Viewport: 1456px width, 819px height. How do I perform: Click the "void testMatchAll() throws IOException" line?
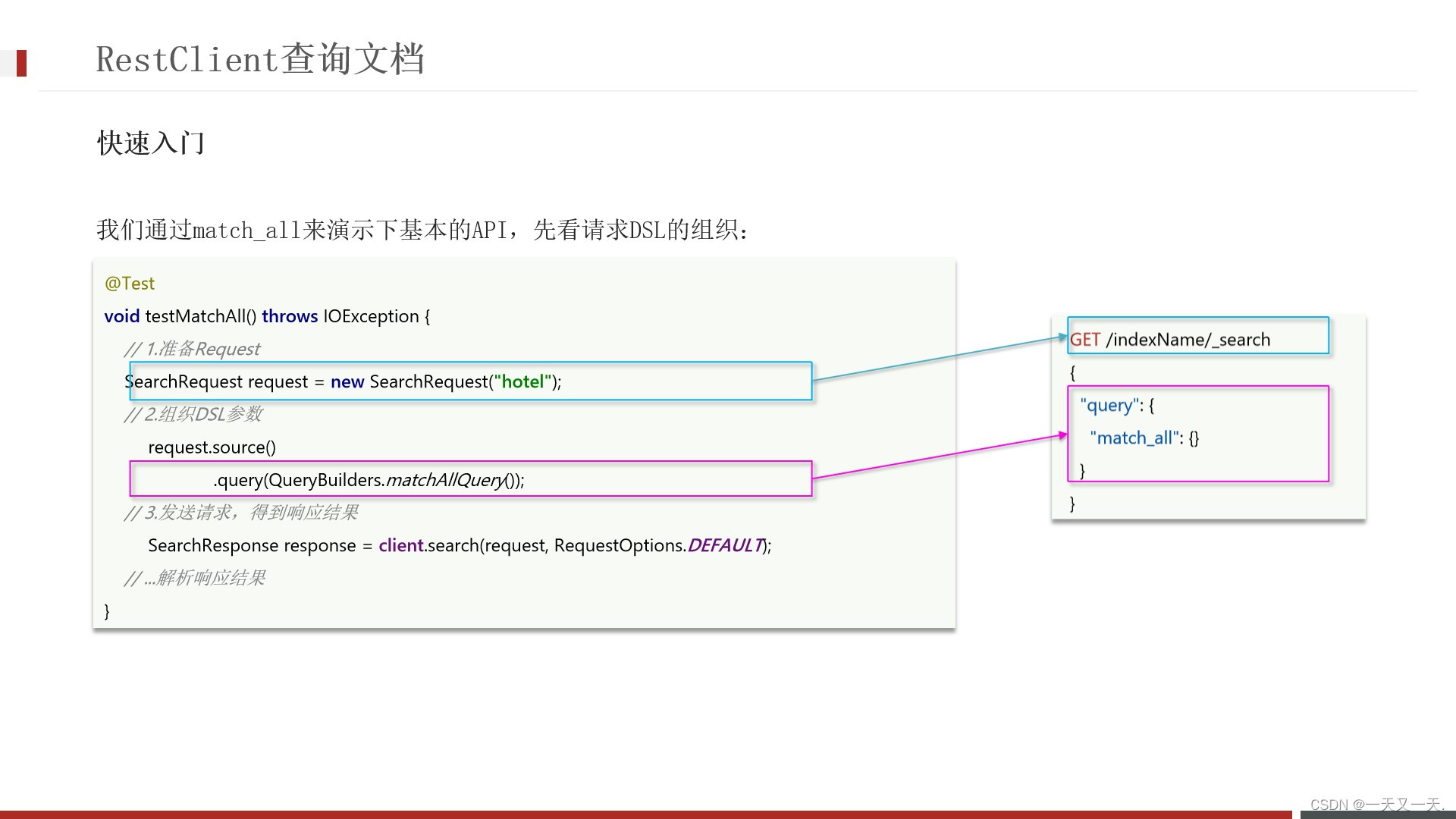pos(267,316)
